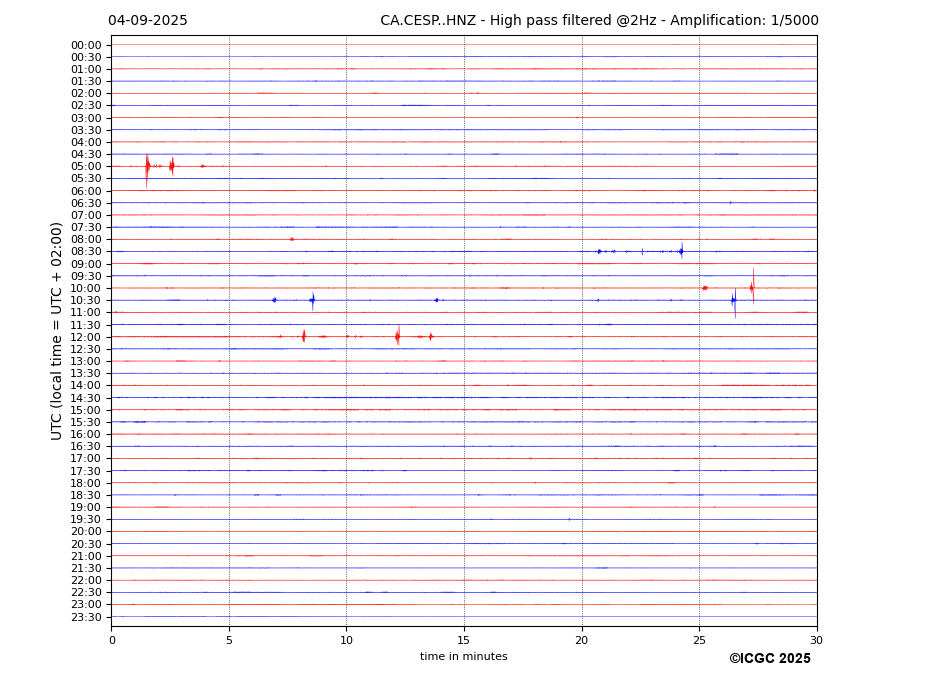Click the red spike near minute 8 at 12:00
Image resolution: width=927 pixels, height=696 pixels.
pyautogui.click(x=303, y=336)
